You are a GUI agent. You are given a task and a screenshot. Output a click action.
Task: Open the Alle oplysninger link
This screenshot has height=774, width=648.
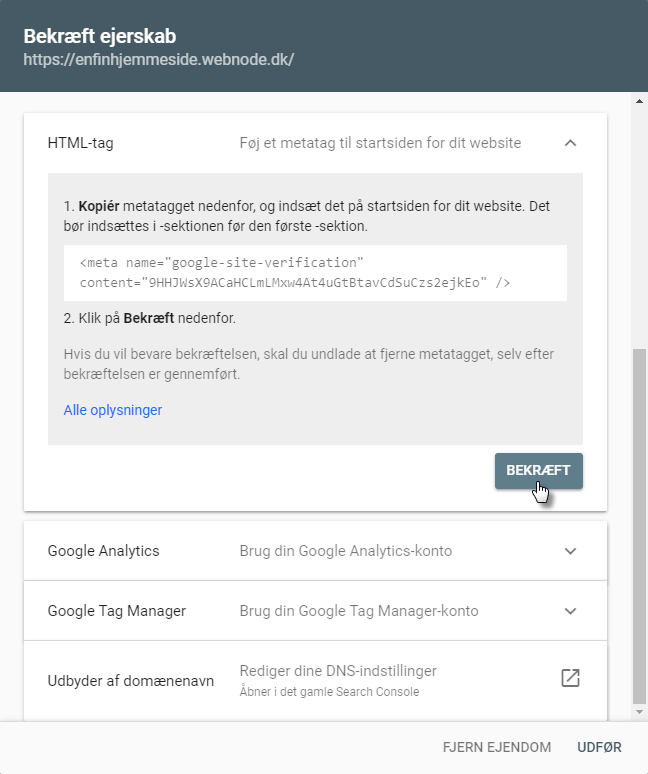113,410
